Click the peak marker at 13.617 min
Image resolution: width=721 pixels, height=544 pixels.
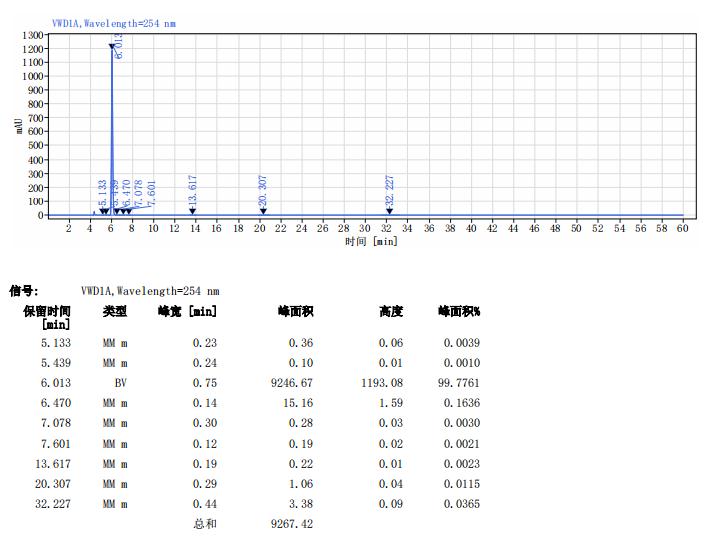pos(193,210)
